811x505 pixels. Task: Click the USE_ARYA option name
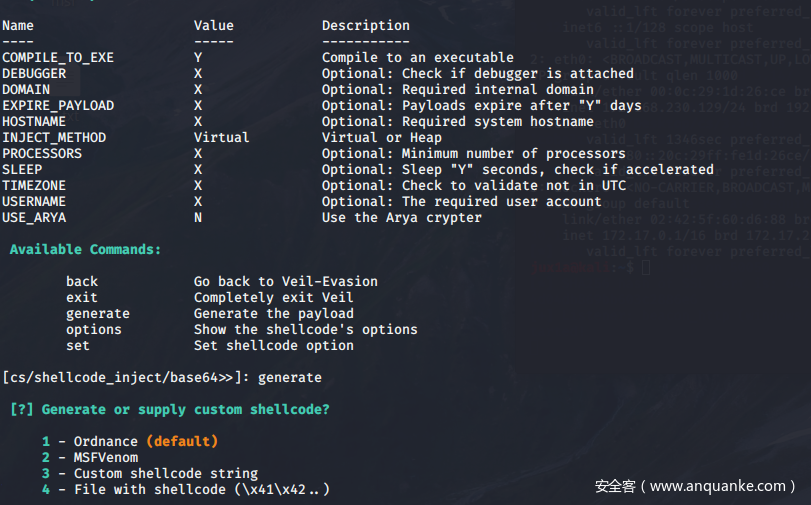click(34, 218)
